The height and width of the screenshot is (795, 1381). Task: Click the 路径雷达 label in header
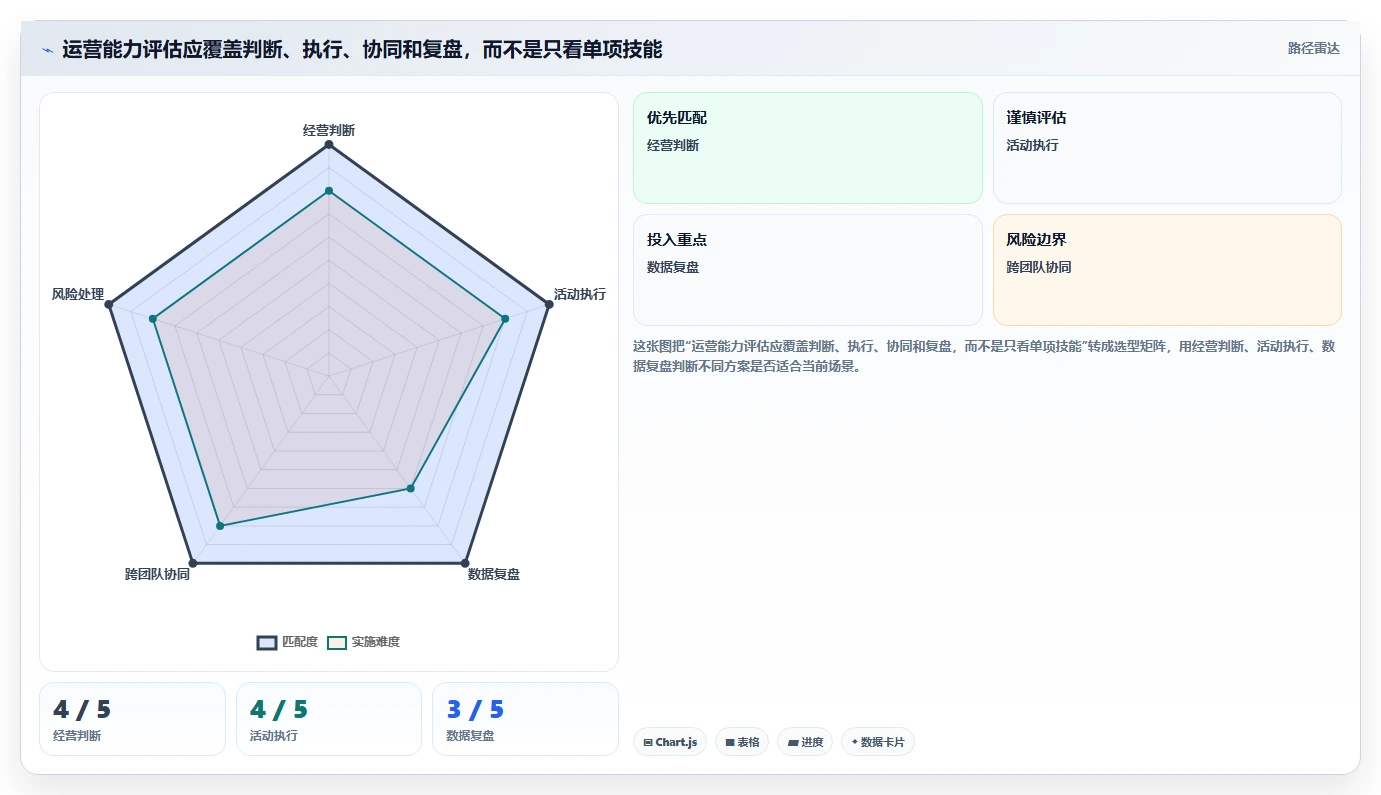tap(1313, 48)
